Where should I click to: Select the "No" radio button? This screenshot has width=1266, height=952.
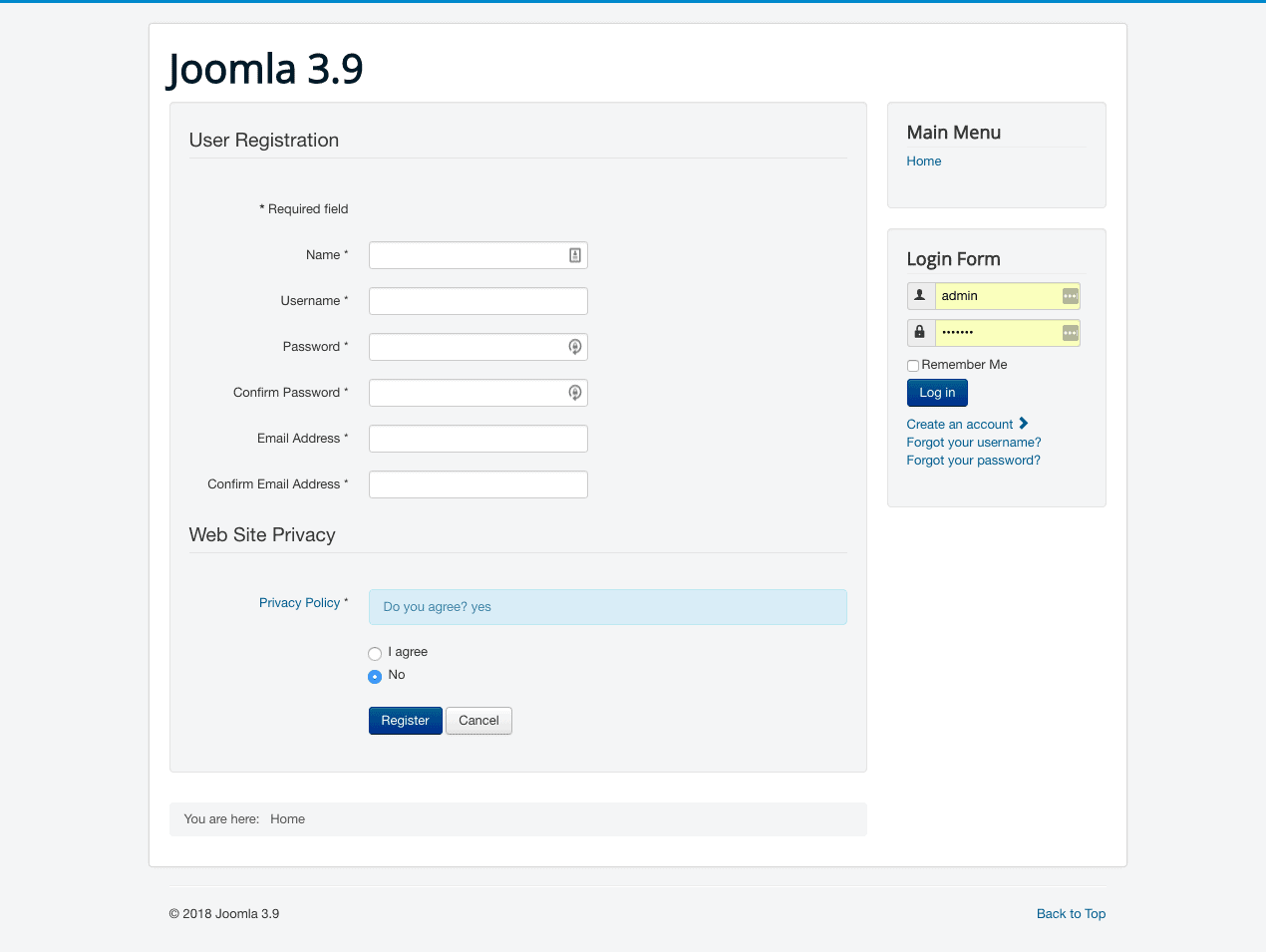click(x=375, y=676)
